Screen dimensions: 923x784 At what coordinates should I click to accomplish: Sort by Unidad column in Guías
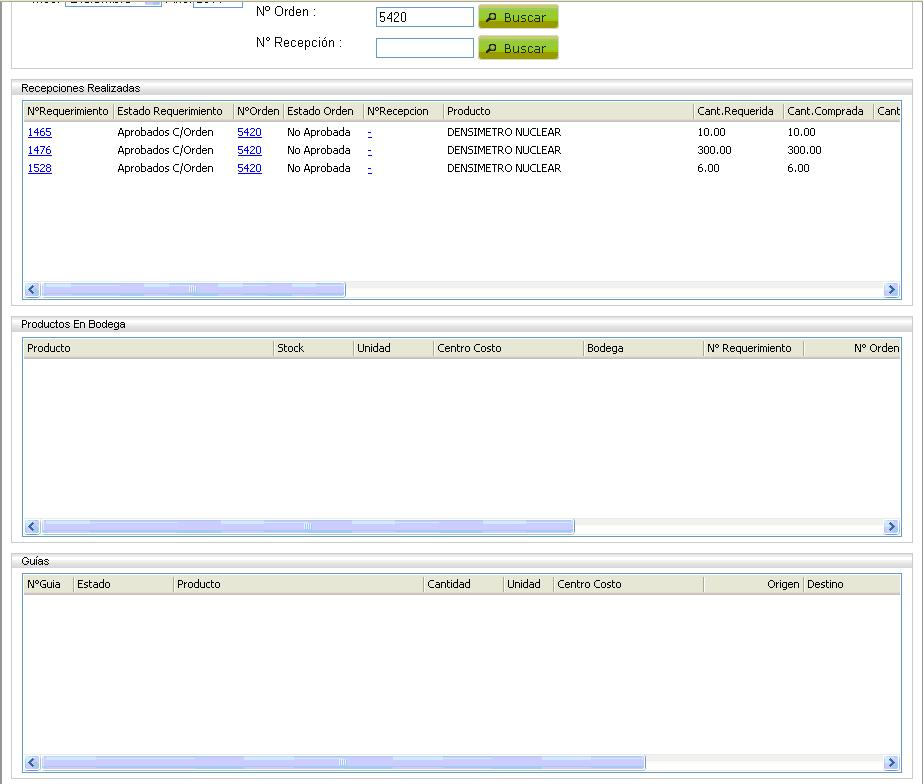528,584
